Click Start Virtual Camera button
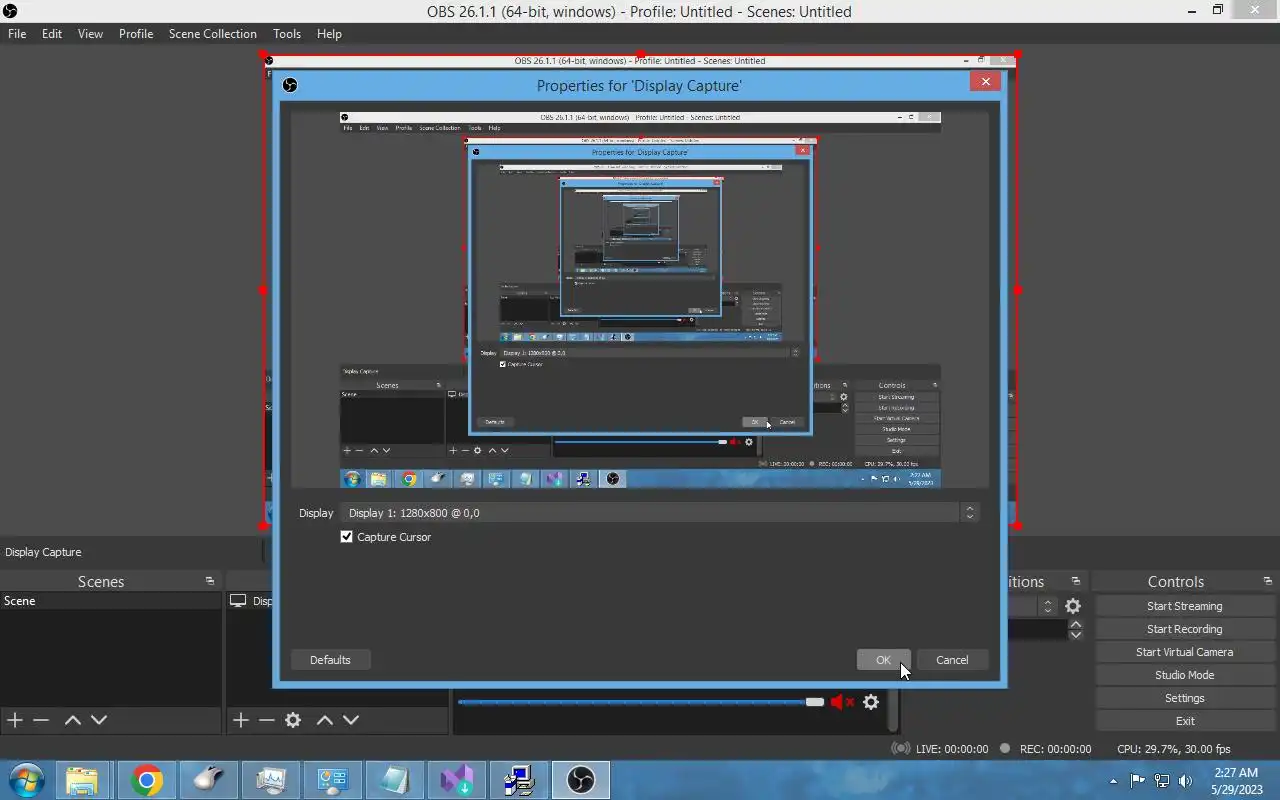1280x800 pixels. tap(1185, 652)
